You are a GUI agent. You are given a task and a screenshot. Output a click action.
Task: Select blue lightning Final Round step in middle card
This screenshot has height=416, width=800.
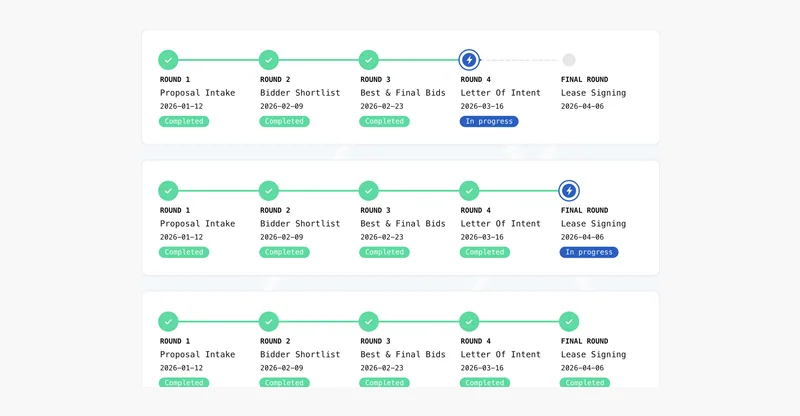coord(569,191)
